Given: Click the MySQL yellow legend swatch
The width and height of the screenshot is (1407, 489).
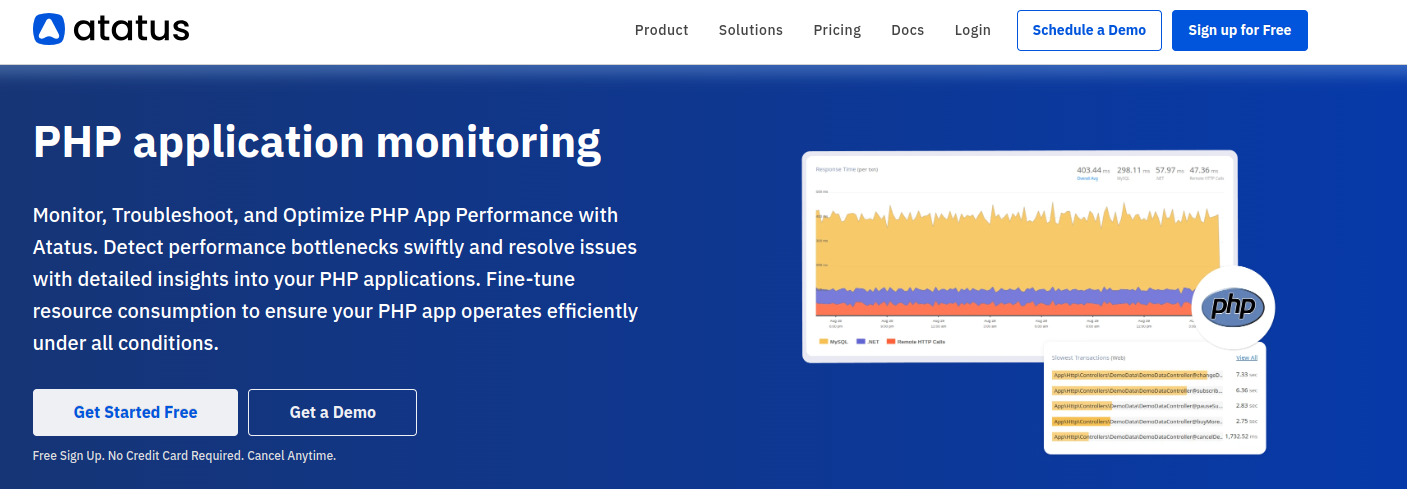Looking at the screenshot, I should [x=824, y=342].
